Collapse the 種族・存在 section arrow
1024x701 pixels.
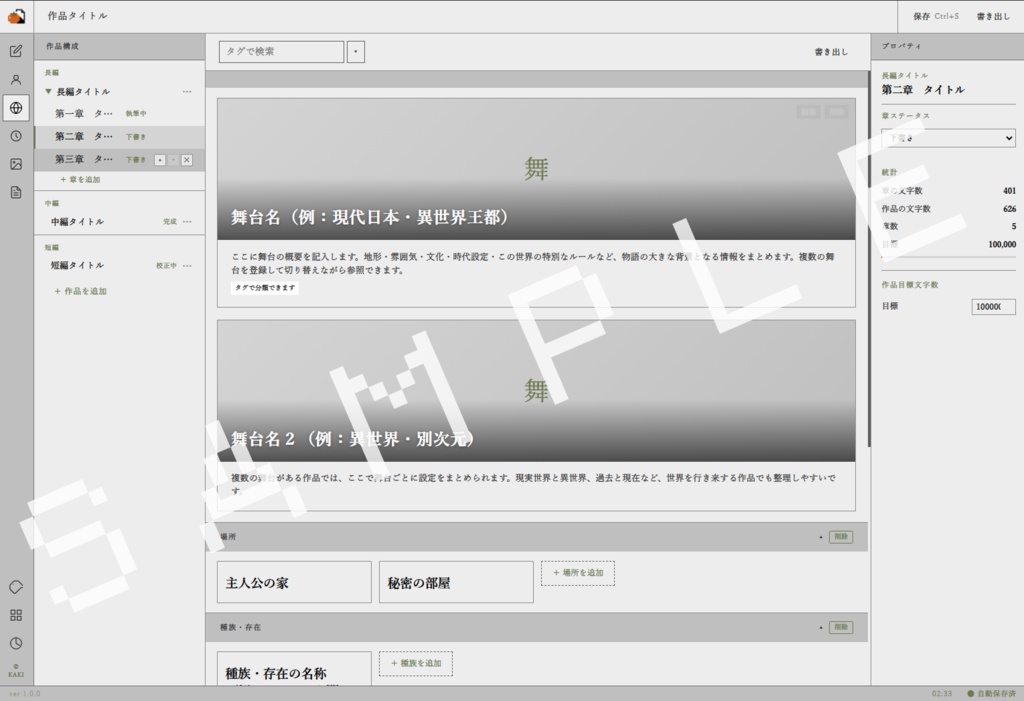coord(821,627)
